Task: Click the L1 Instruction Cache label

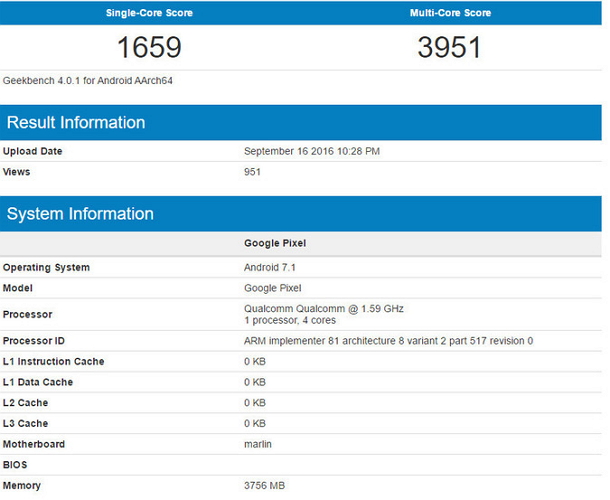Action: point(54,361)
